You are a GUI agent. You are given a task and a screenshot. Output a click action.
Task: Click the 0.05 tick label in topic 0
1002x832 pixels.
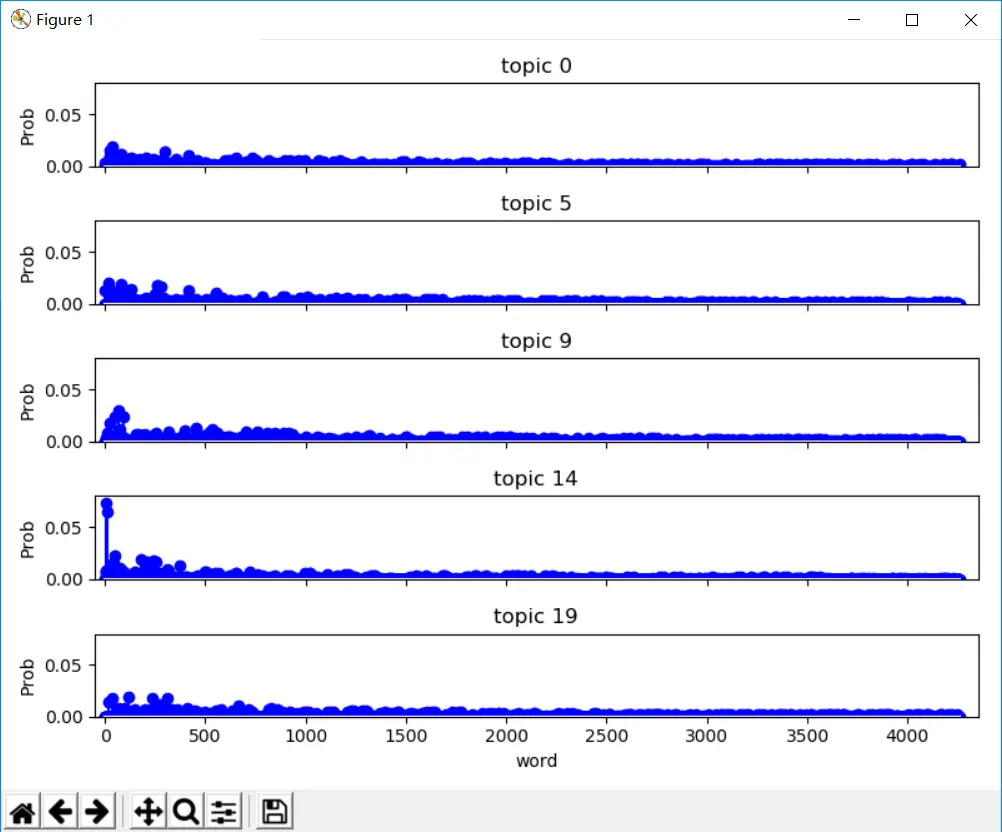pos(64,116)
